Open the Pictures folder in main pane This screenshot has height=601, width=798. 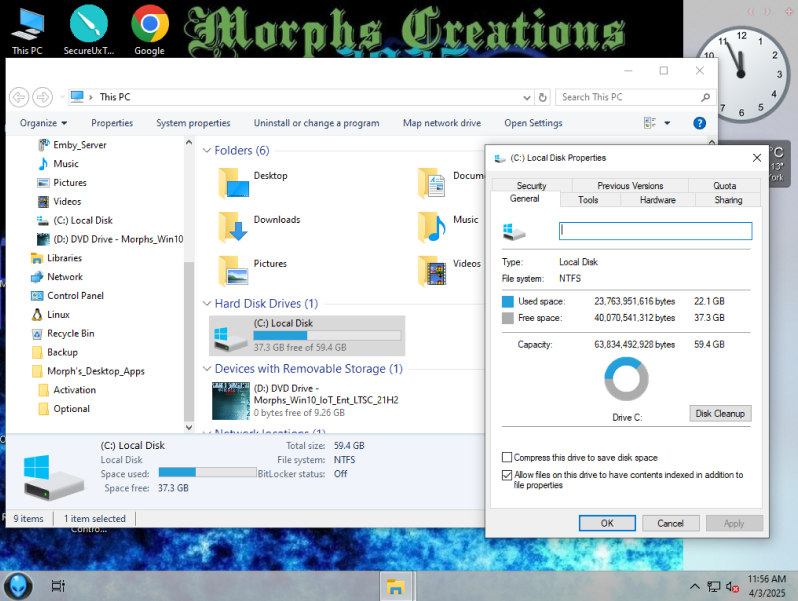coord(234,271)
